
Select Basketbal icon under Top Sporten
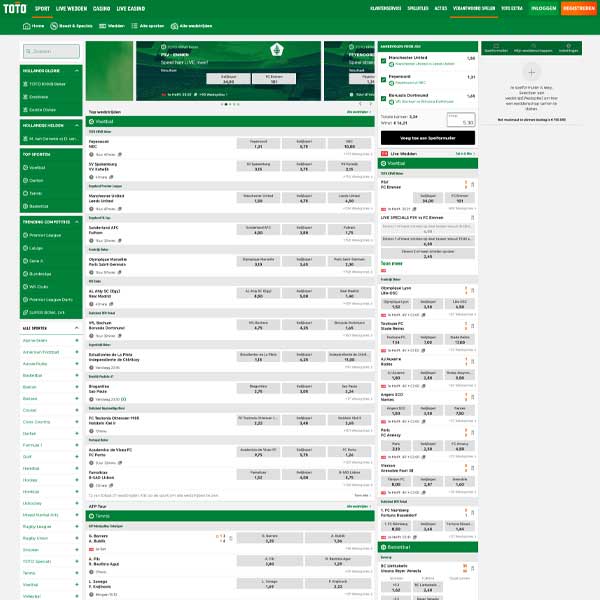pos(25,206)
